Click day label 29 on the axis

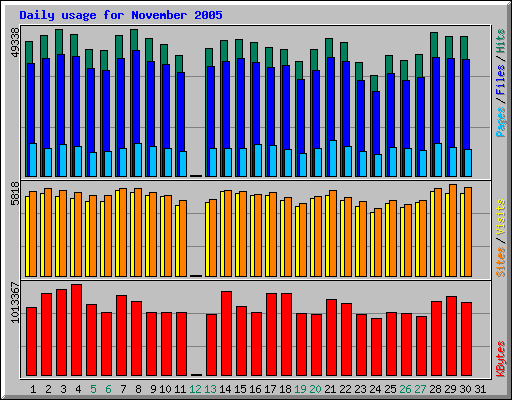tap(450, 389)
